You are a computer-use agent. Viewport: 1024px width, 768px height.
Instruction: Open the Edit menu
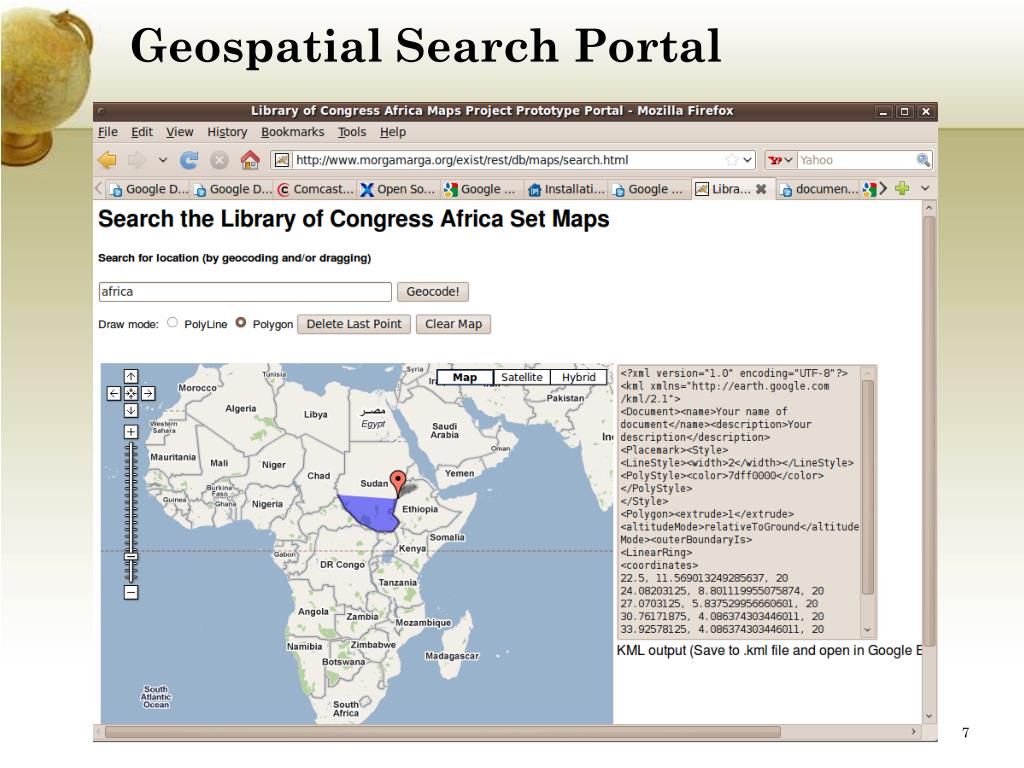click(142, 132)
